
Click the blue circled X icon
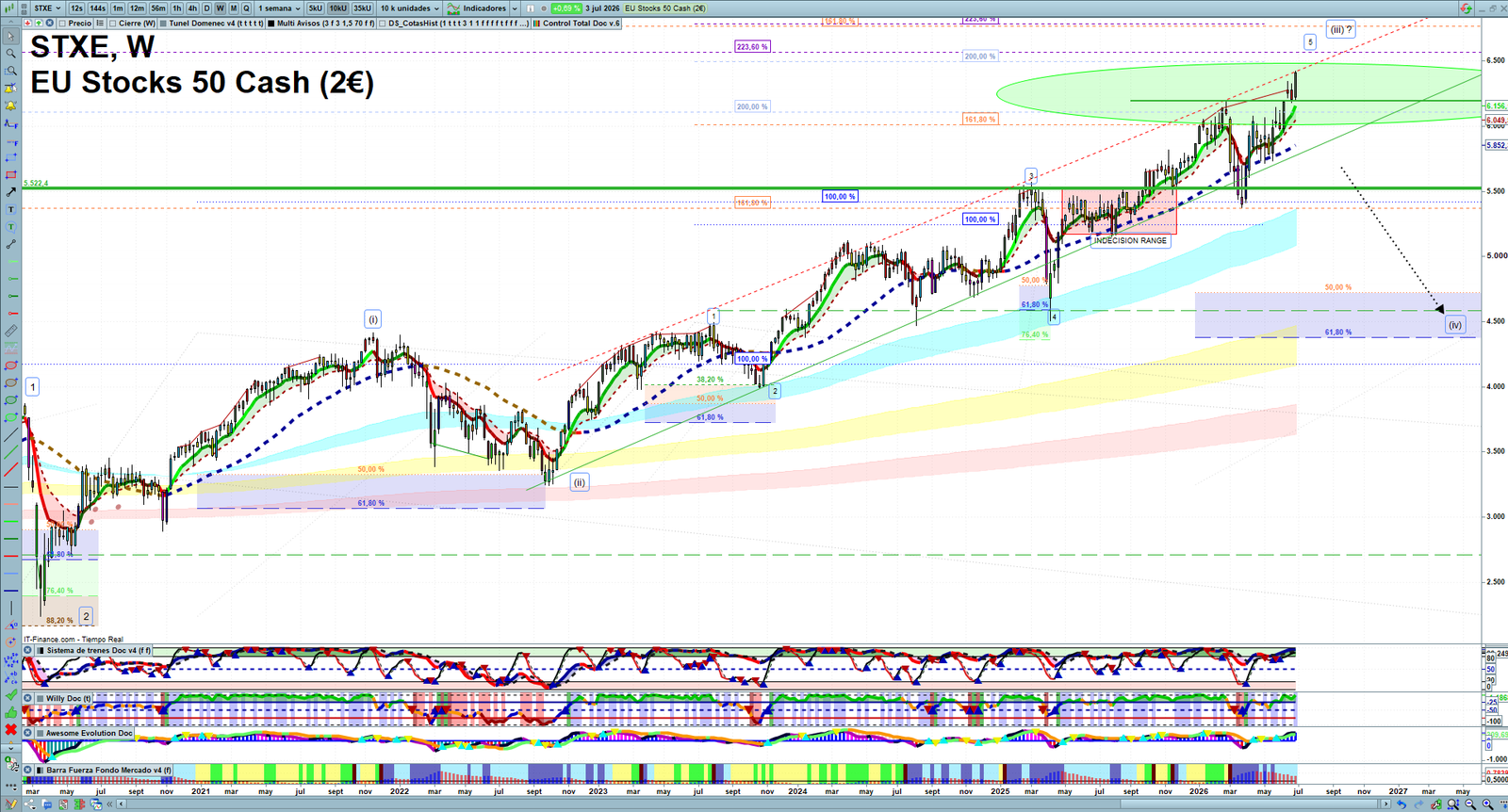coord(50,23)
